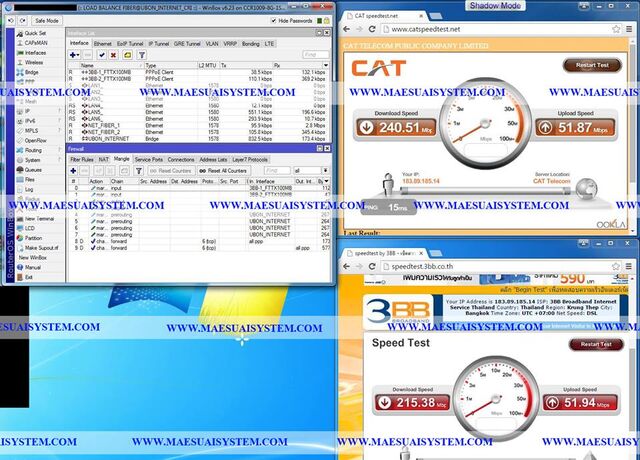Viewport: 640px width, 460px height.
Task: Click the Undo arrow in Winbox toolbar
Action: pyautogui.click(x=11, y=20)
